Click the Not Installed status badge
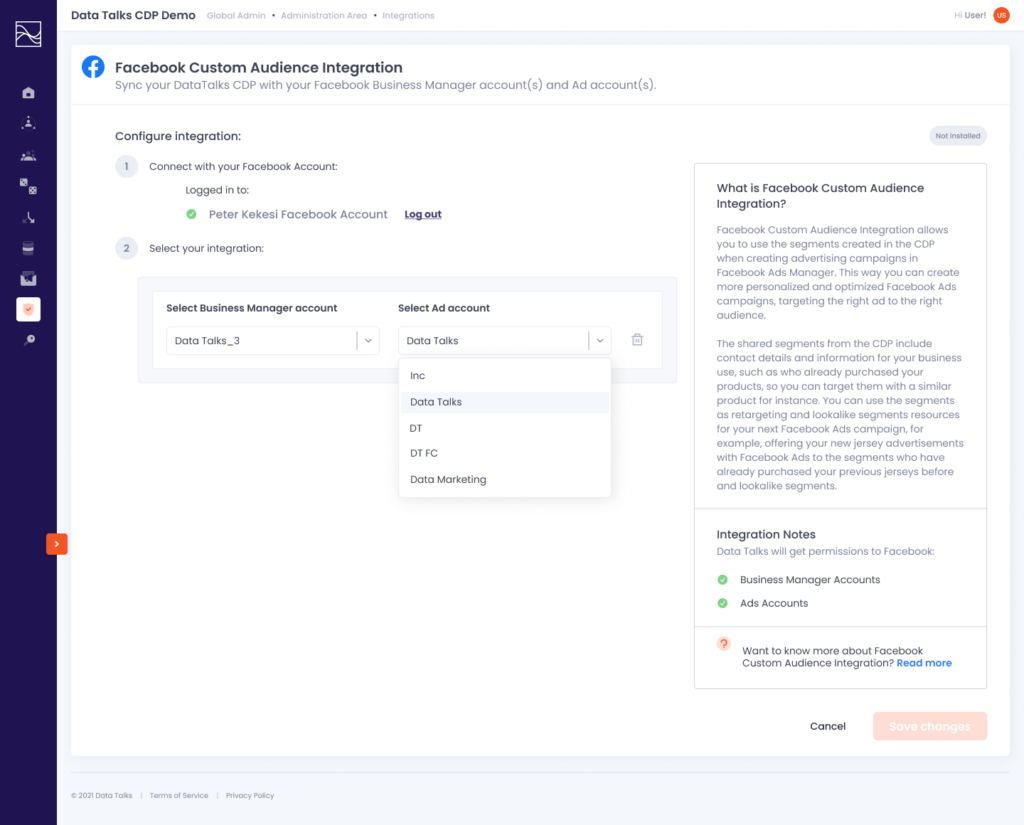1024x825 pixels. click(958, 136)
